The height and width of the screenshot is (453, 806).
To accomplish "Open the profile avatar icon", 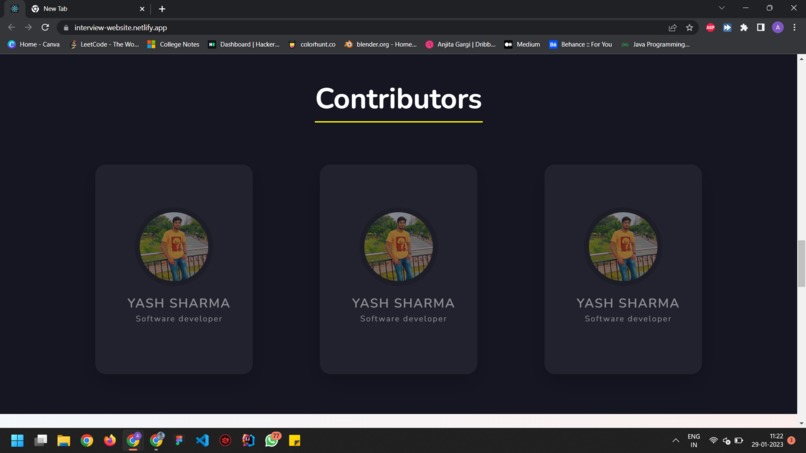I will [x=778, y=28].
